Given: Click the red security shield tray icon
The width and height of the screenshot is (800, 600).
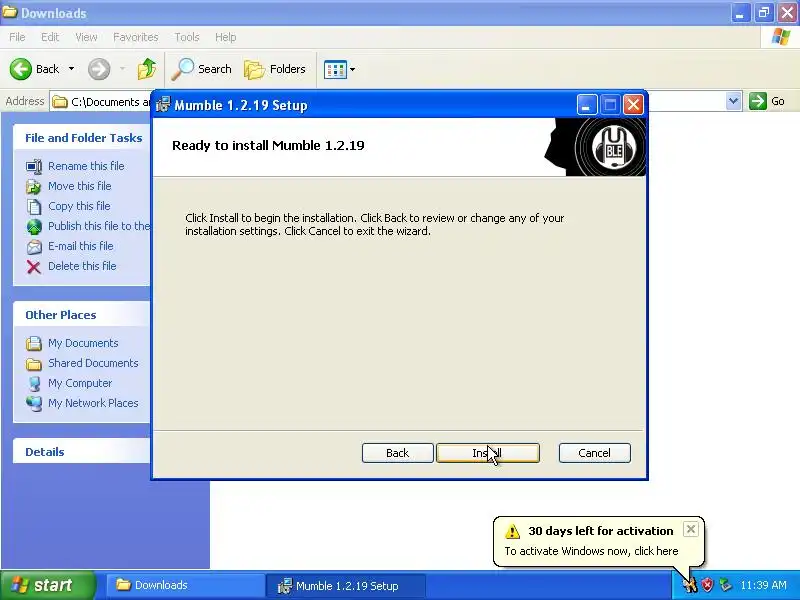Looking at the screenshot, I should tap(707, 585).
